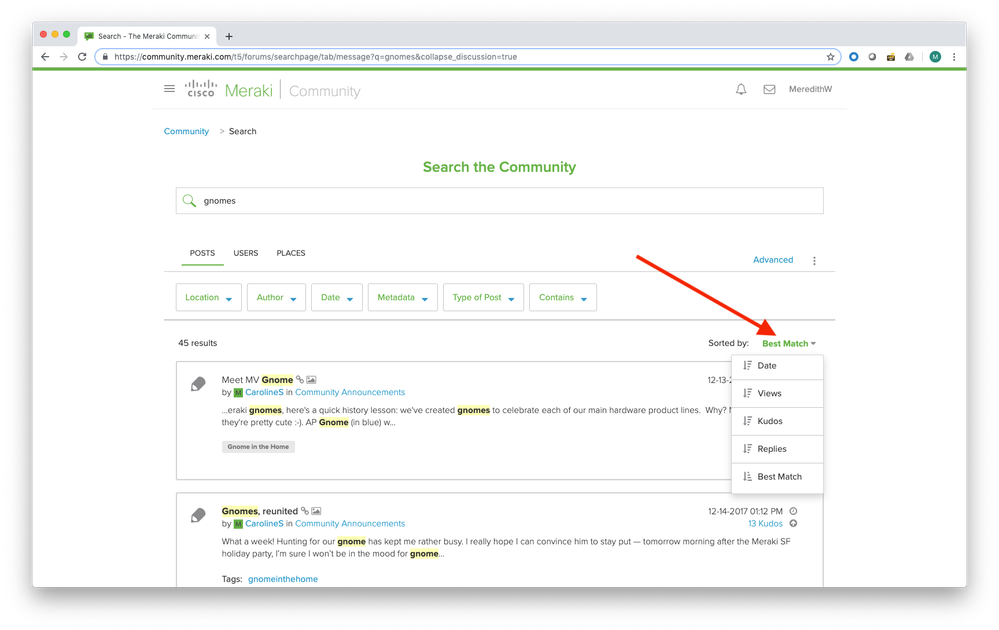This screenshot has height=630, width=999.
Task: Open the messages envelope icon
Action: tap(769, 89)
